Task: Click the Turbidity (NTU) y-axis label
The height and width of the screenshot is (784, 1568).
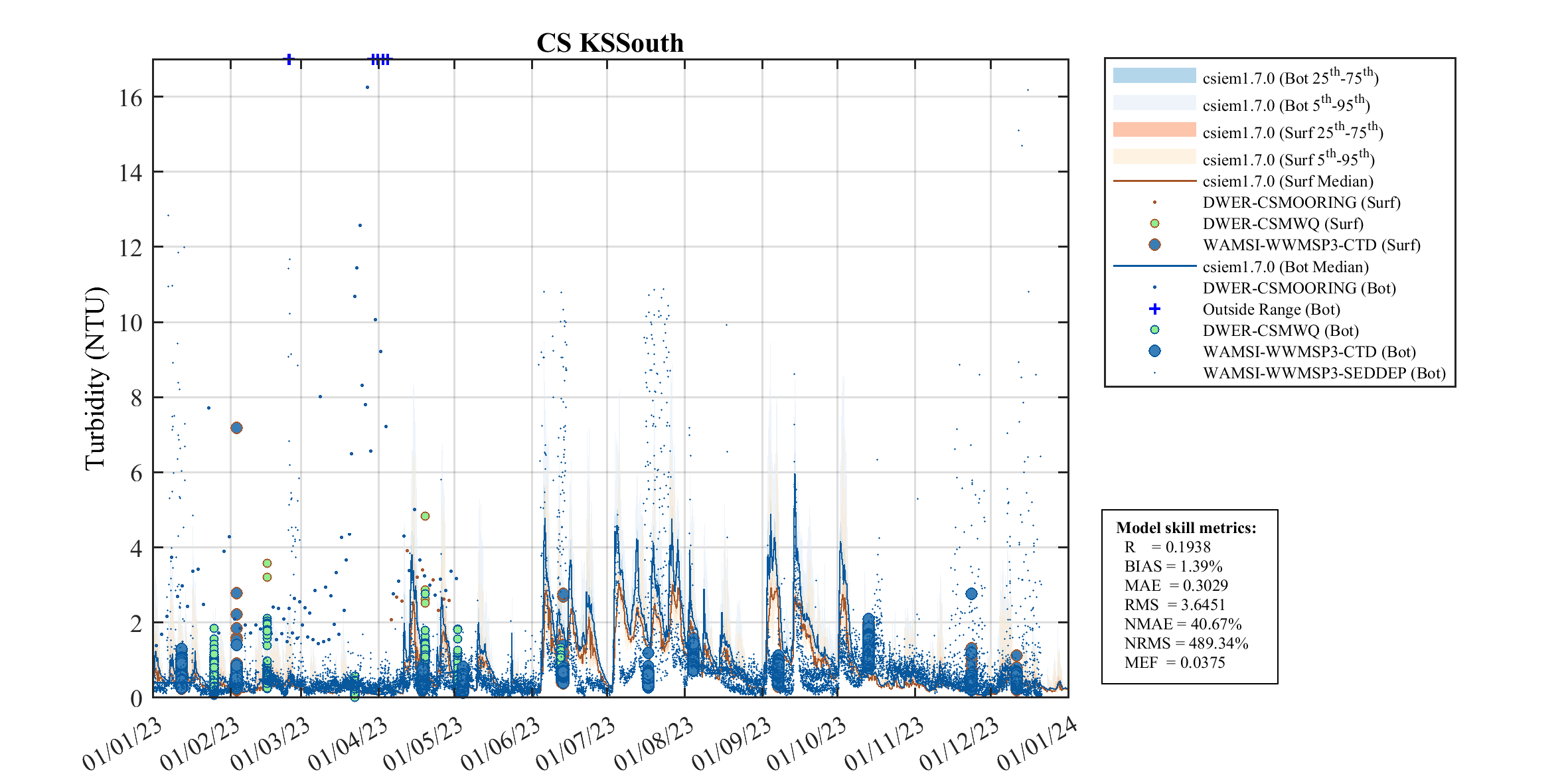Action: click(x=96, y=378)
